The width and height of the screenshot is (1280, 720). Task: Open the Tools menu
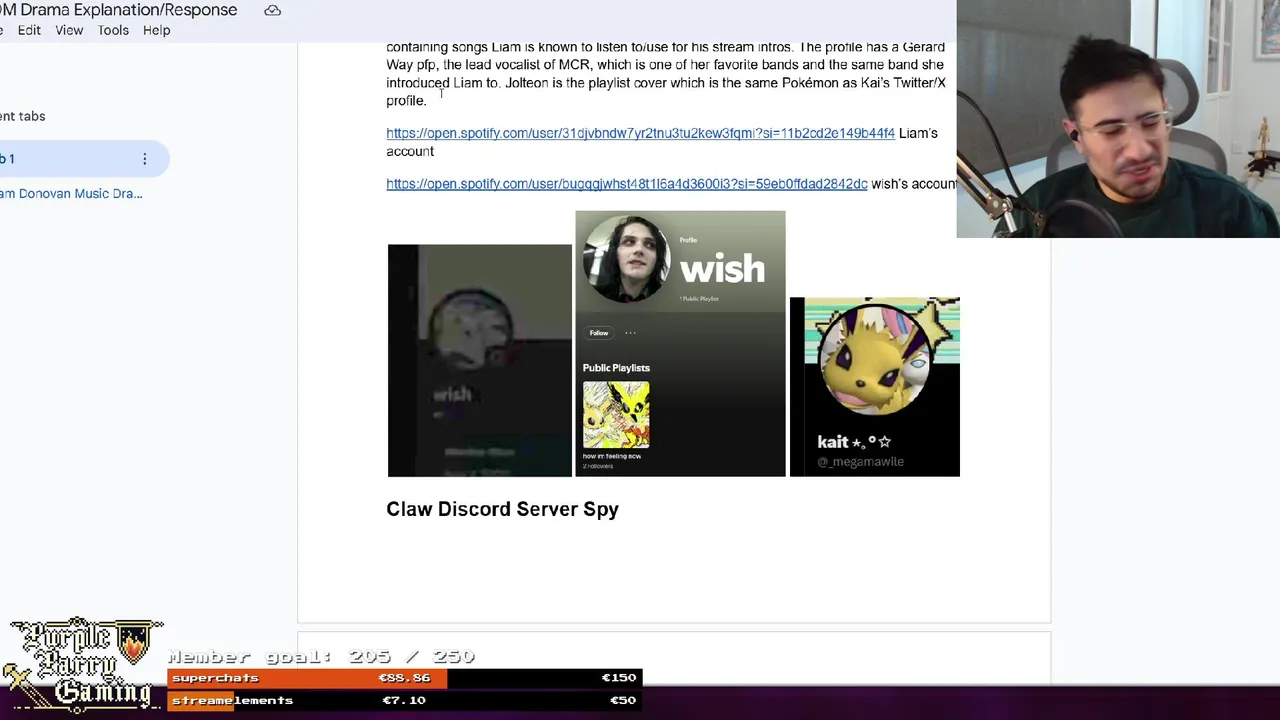(113, 30)
